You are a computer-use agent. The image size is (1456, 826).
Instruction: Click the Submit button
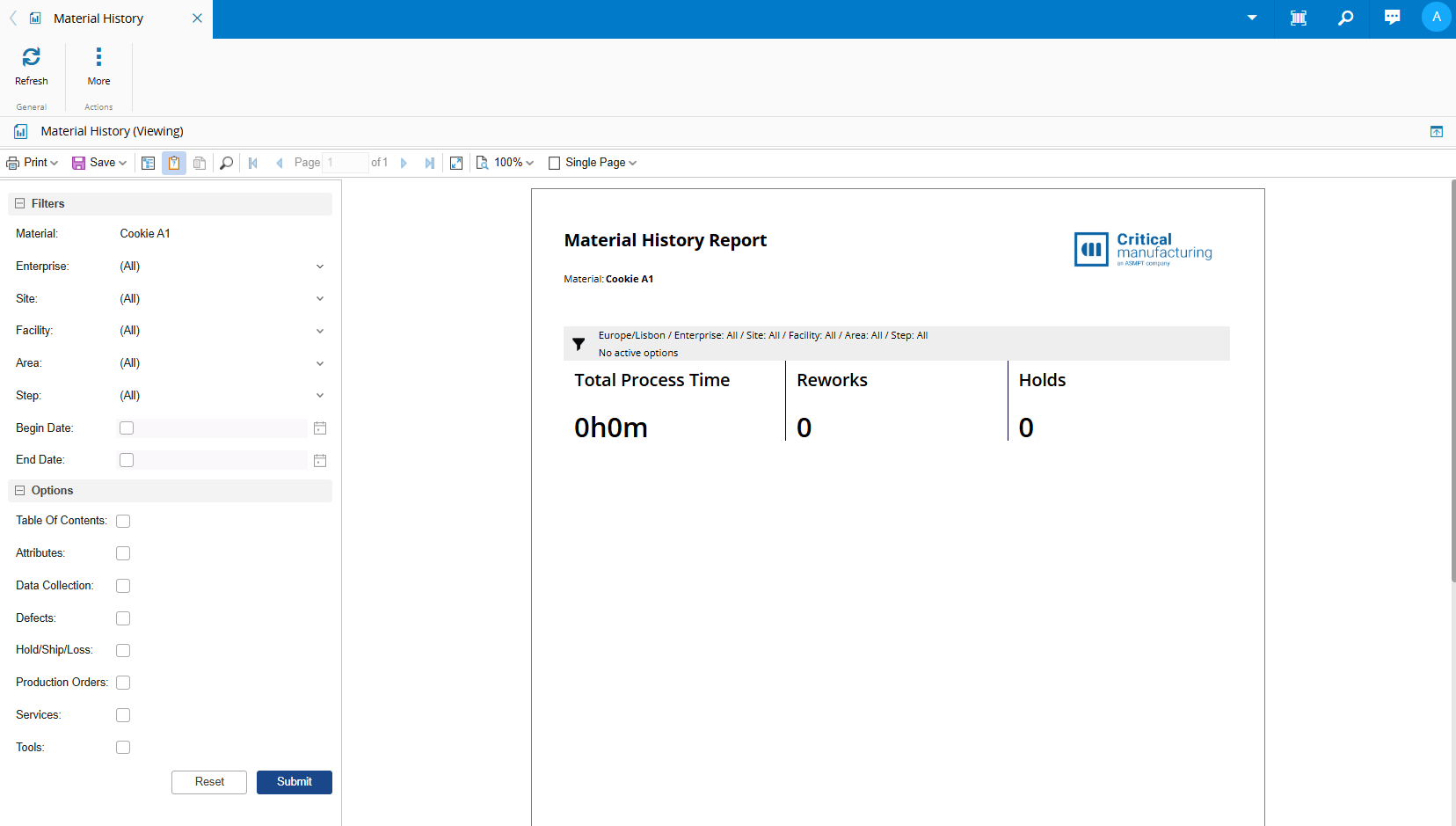coord(294,782)
